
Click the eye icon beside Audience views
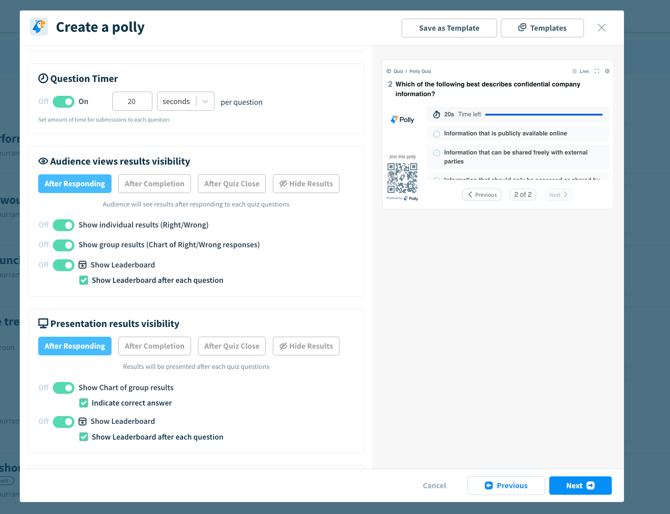(x=43, y=161)
